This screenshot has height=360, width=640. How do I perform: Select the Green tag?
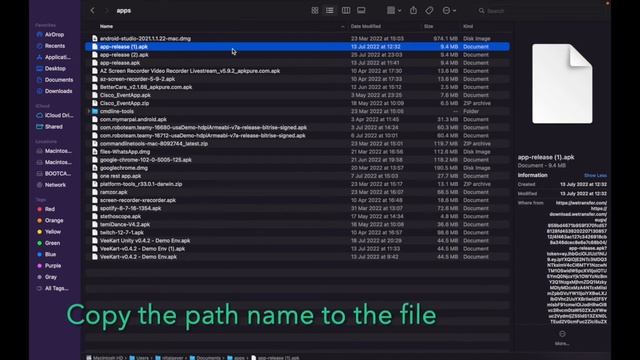coord(52,243)
